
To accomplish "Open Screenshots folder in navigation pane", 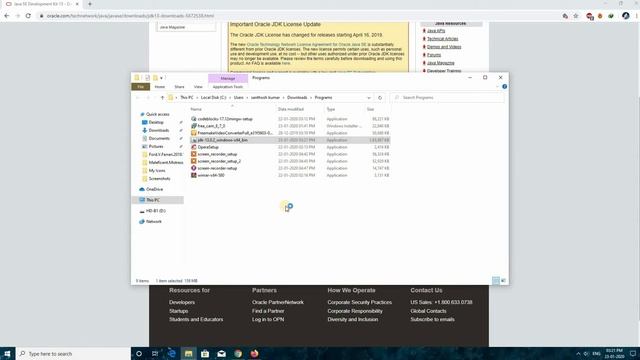I will 159,178.
